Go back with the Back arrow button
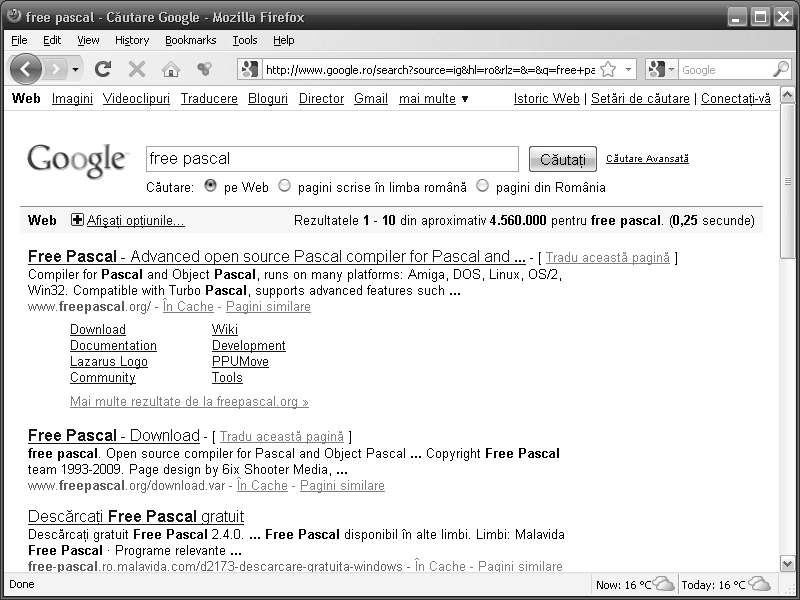800x600 pixels. pos(25,69)
